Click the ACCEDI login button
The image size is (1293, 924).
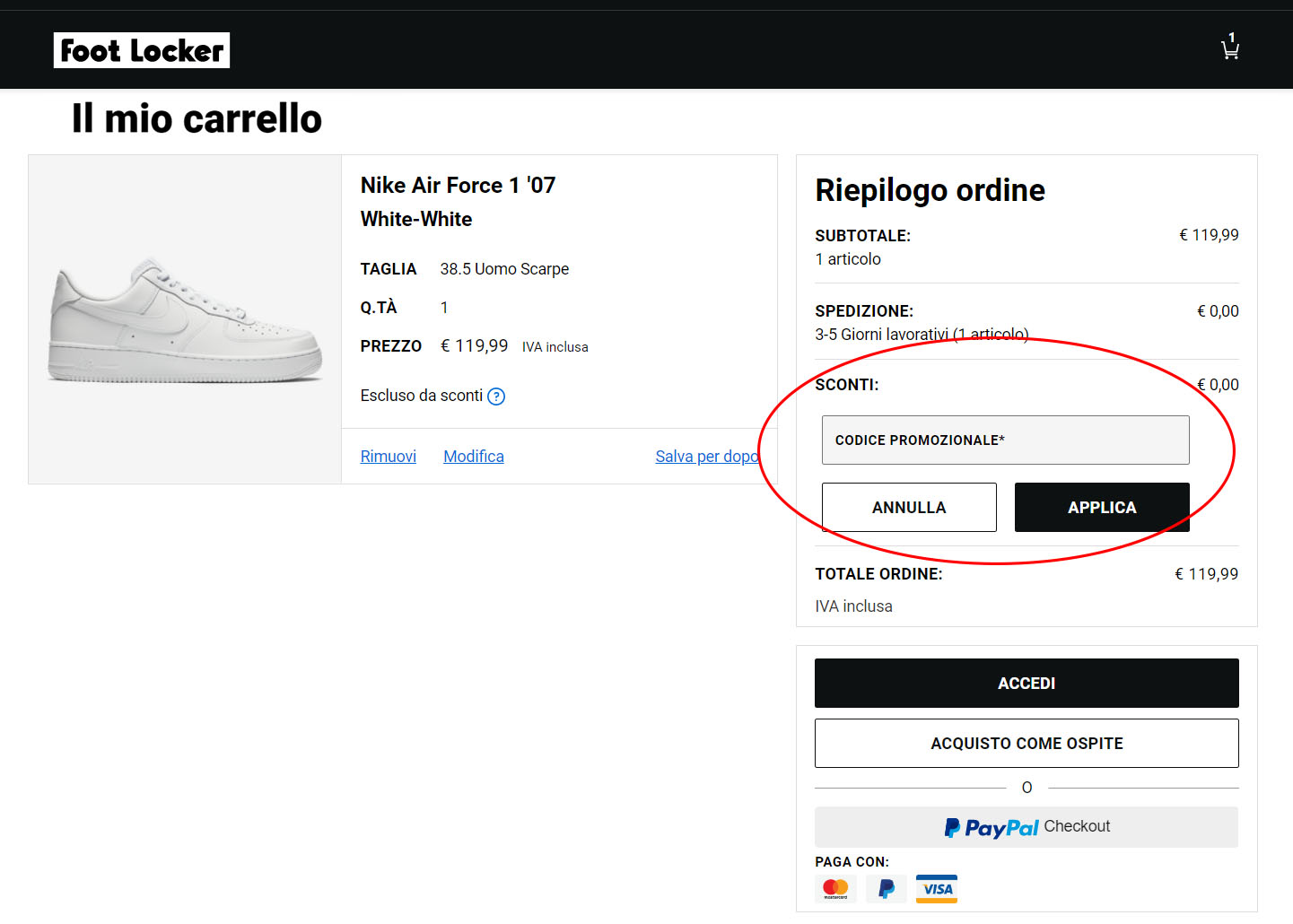coord(1026,683)
